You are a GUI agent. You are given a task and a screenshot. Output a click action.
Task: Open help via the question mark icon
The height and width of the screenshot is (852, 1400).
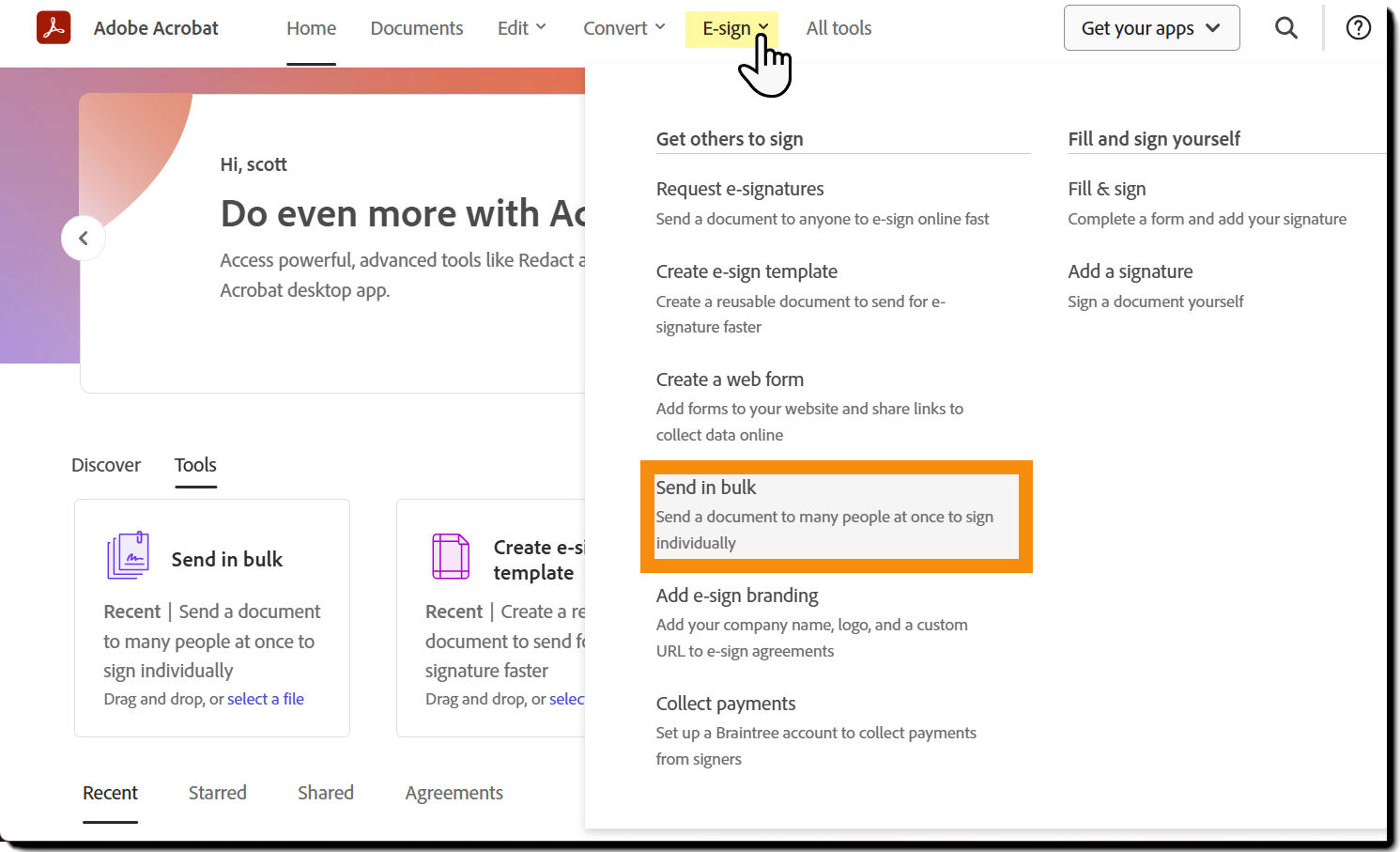click(x=1358, y=28)
